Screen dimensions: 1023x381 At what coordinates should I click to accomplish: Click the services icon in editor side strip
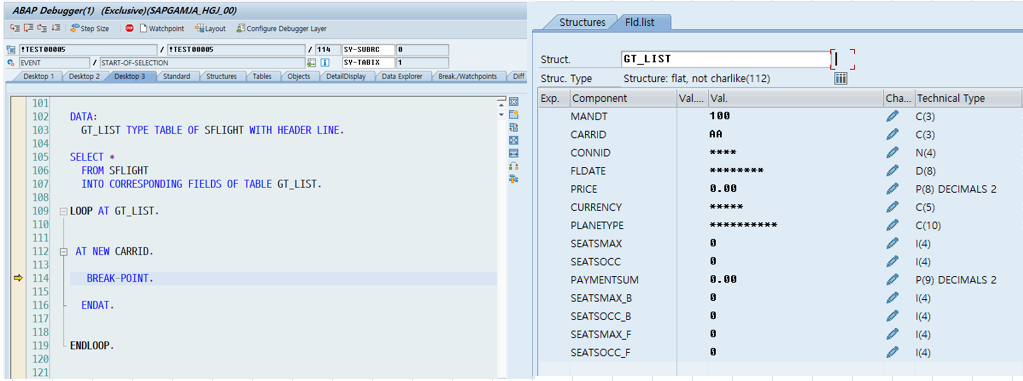(x=513, y=166)
